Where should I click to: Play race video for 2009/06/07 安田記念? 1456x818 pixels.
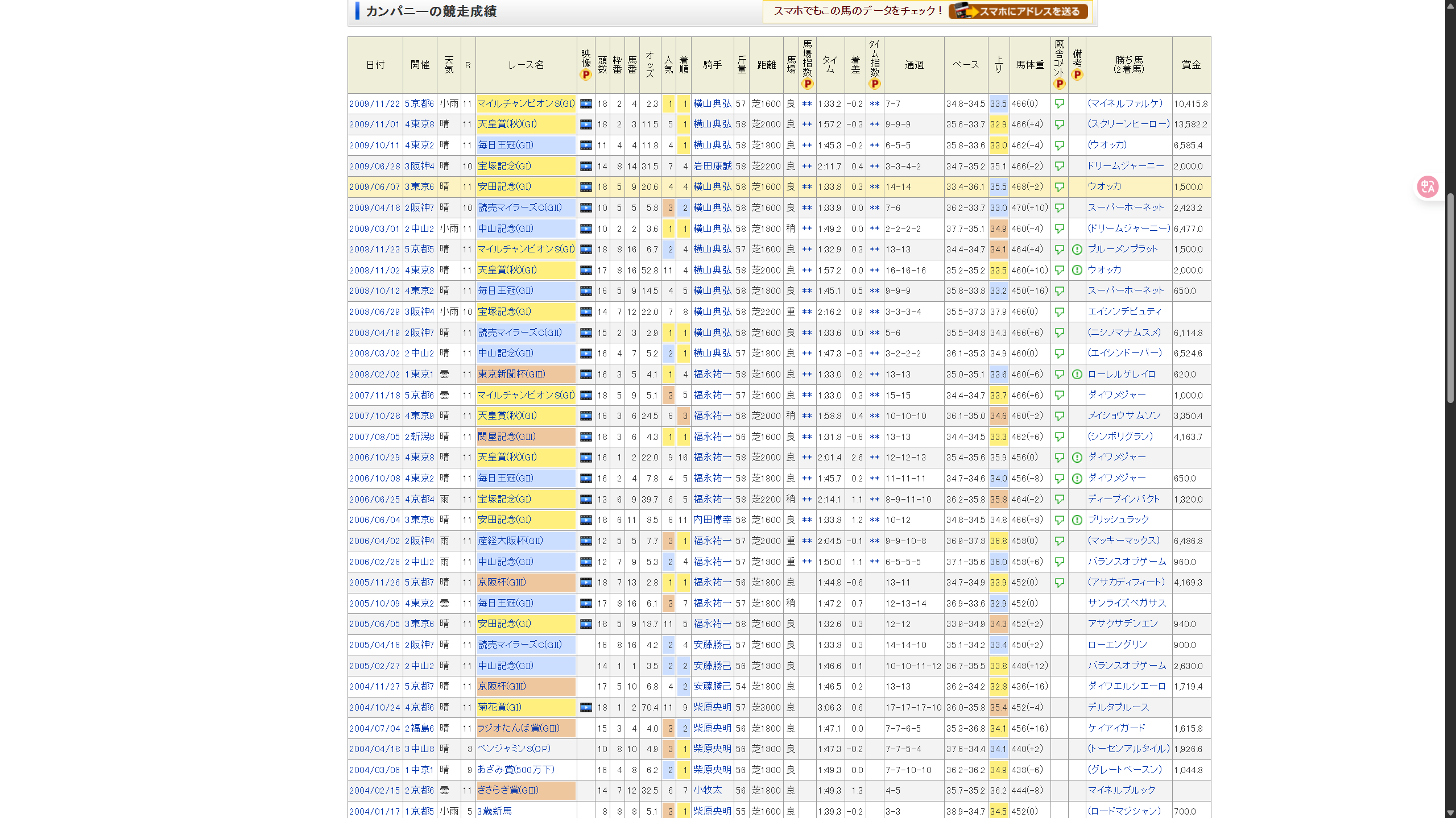pyautogui.click(x=585, y=187)
